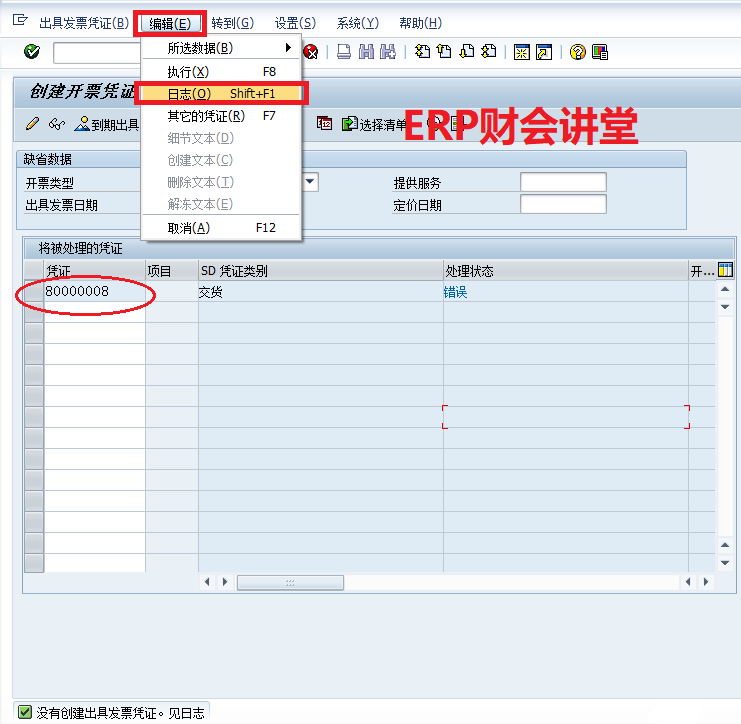Click the red Cancel icon in toolbar
Image resolution: width=741 pixels, height=724 pixels.
(312, 52)
